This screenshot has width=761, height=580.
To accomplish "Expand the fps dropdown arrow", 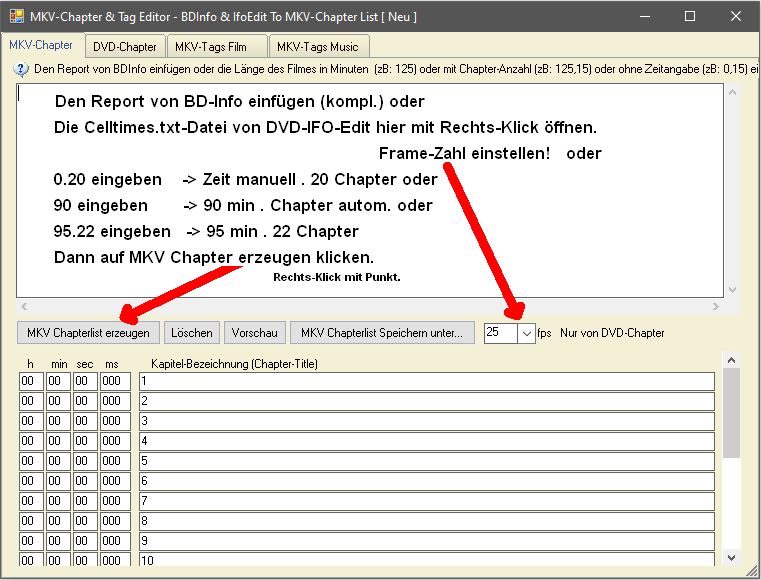I will click(x=527, y=333).
